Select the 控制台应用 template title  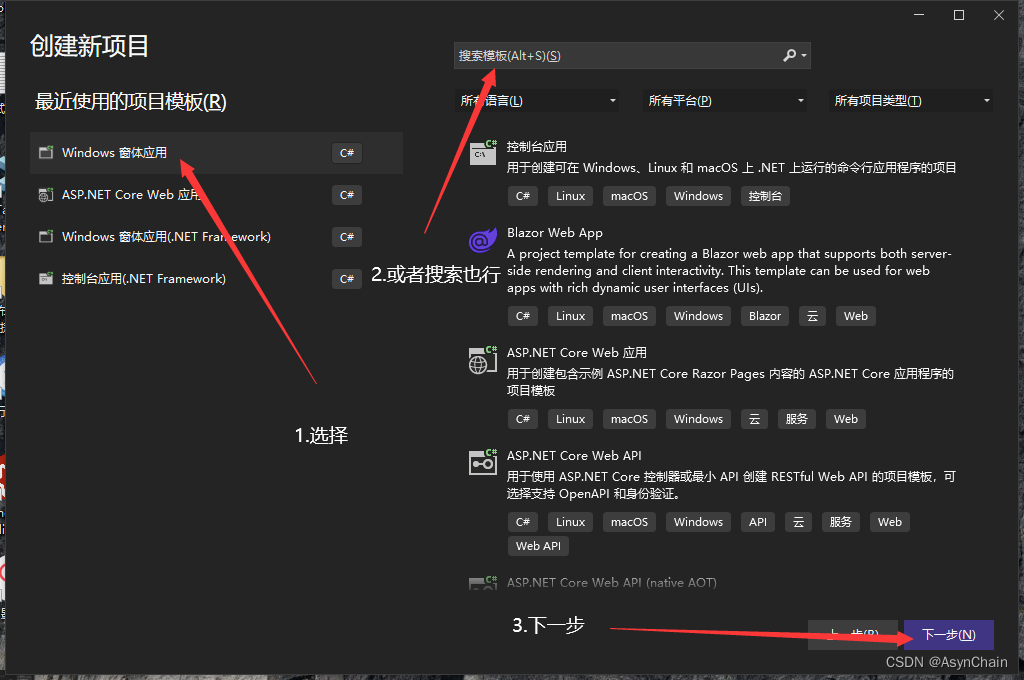pos(537,147)
